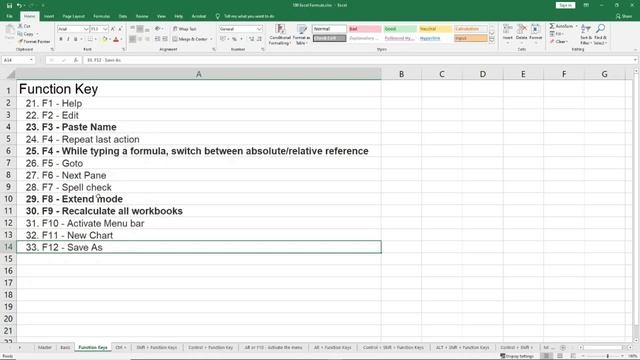Adjust the zoom slider in status bar
Screen dimensions: 640x360
607,356
